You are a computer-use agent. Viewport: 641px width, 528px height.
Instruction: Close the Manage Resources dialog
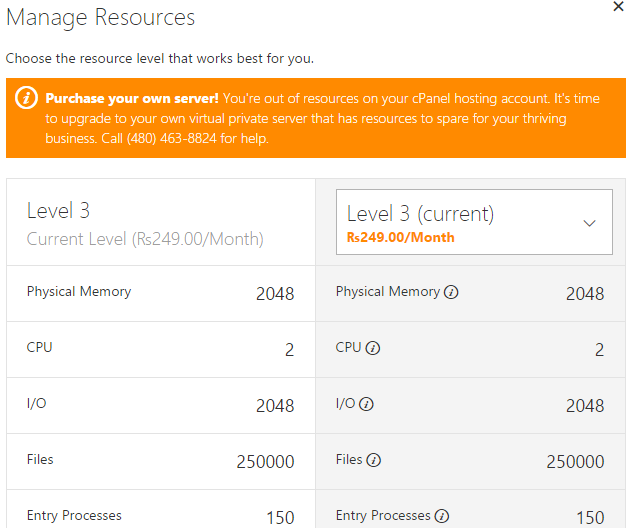coord(619,6)
